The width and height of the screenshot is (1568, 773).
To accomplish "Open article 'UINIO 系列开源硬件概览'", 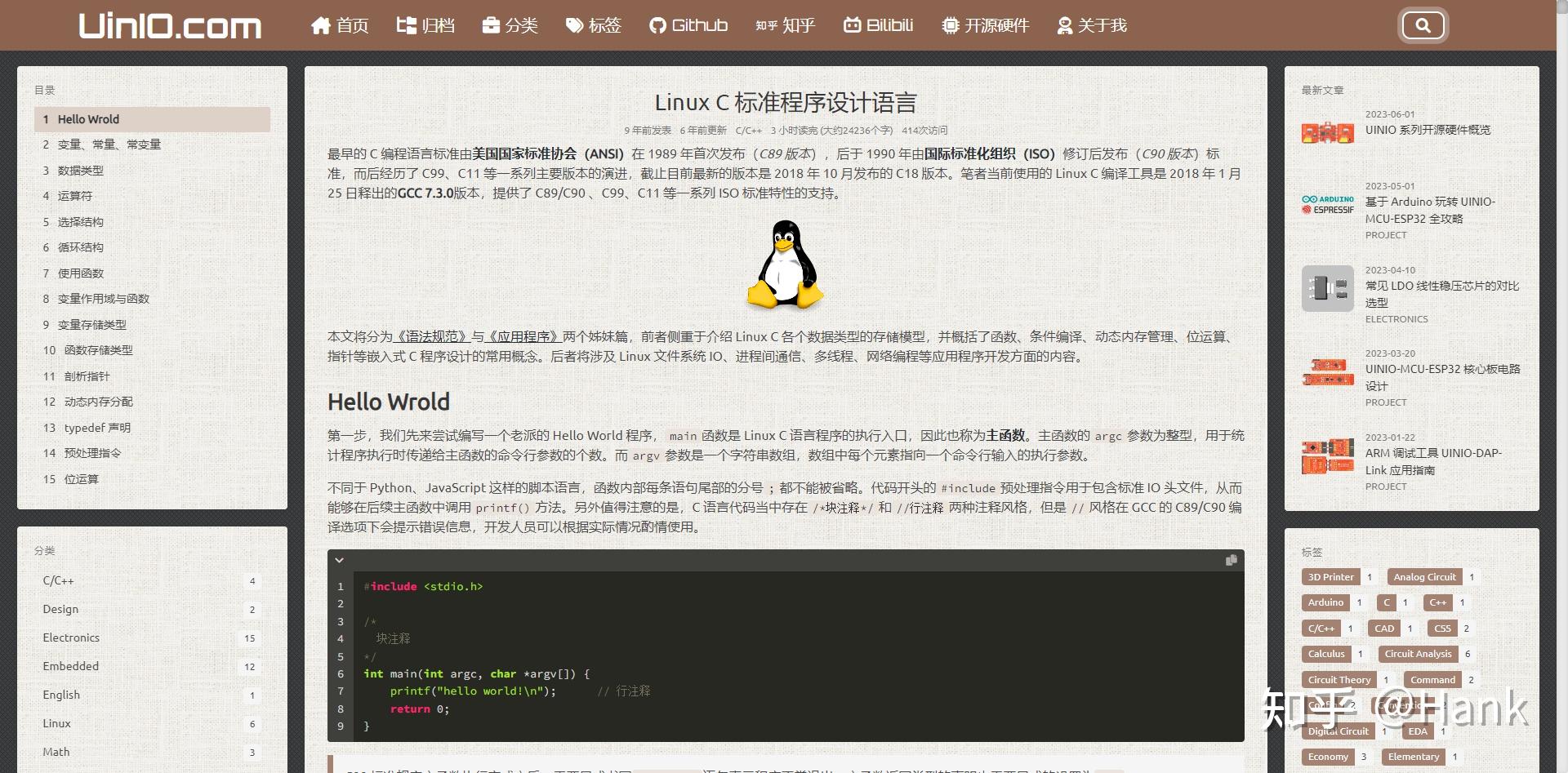I will [x=1427, y=129].
